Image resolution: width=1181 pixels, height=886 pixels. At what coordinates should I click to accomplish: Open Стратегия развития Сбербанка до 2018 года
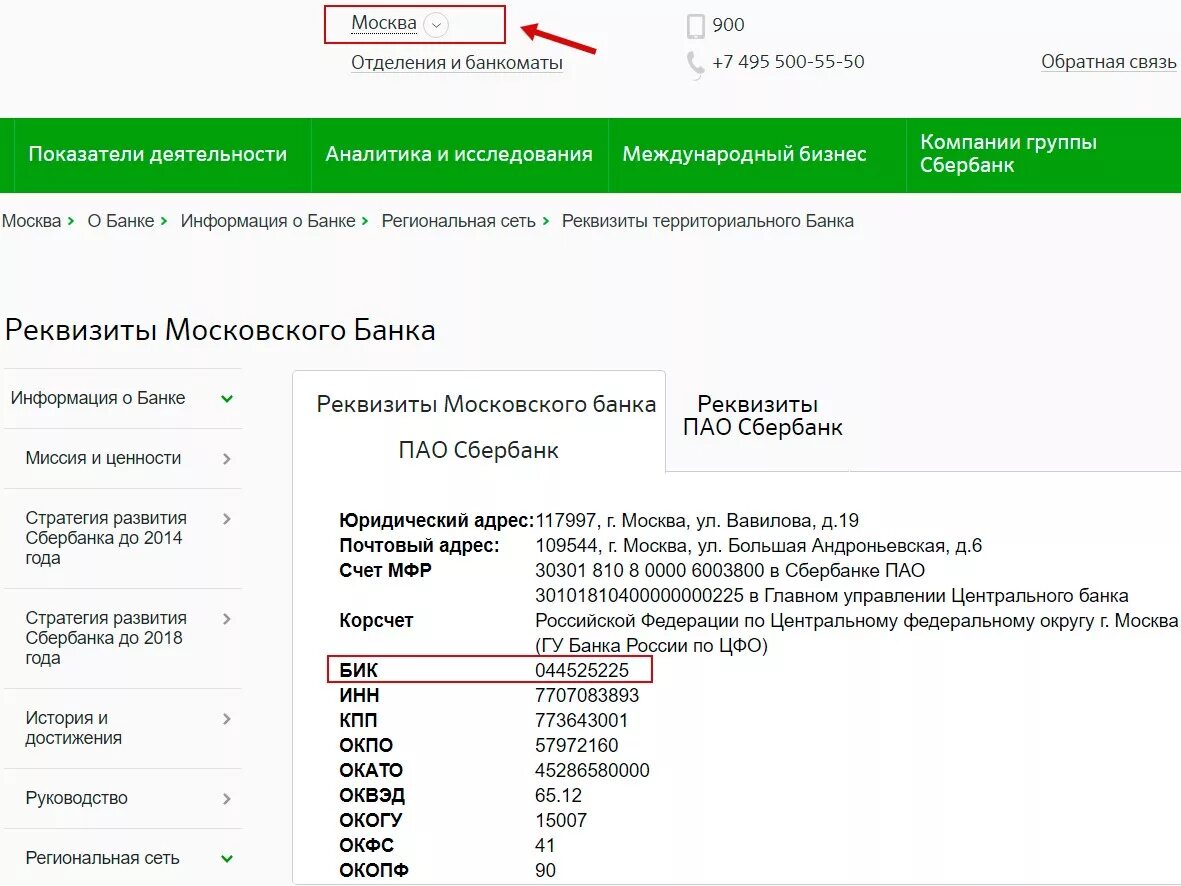pyautogui.click(x=106, y=637)
